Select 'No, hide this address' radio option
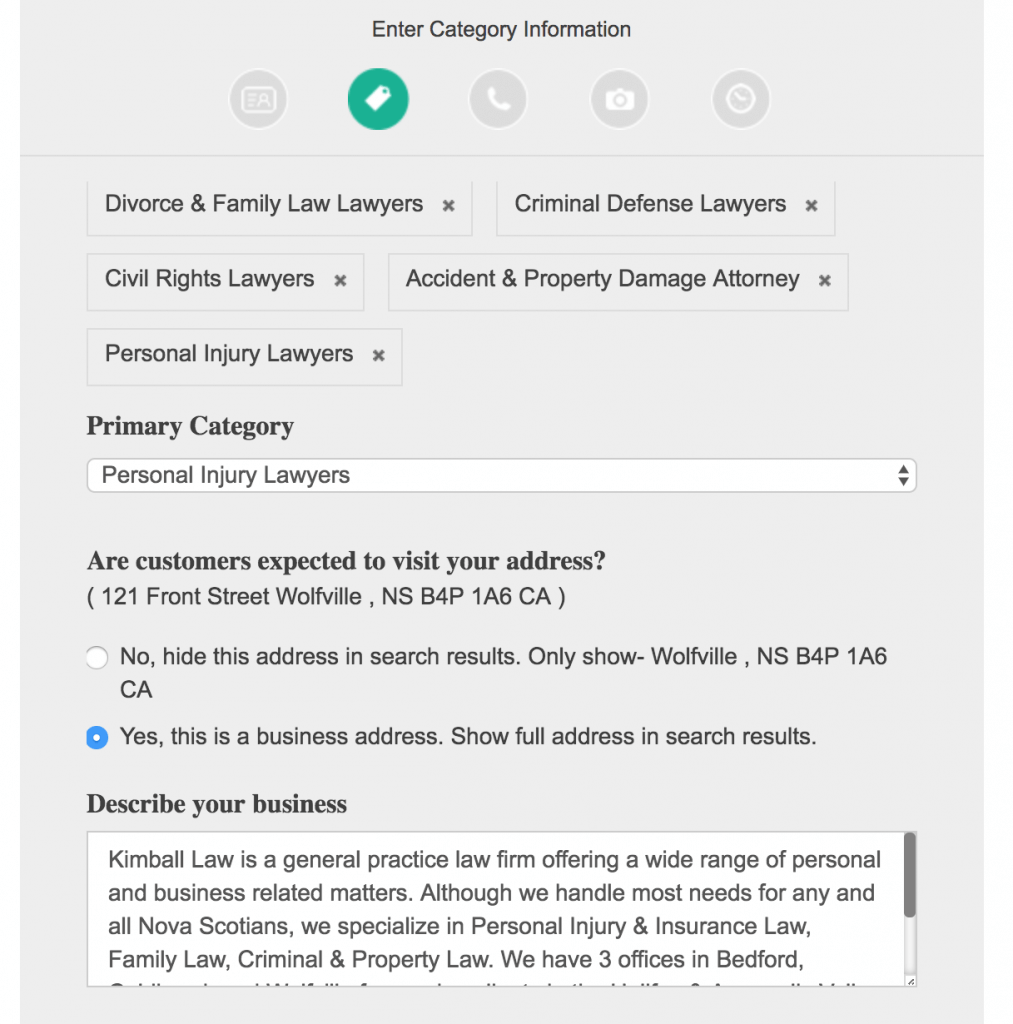The height and width of the screenshot is (1024, 1013). coord(97,657)
